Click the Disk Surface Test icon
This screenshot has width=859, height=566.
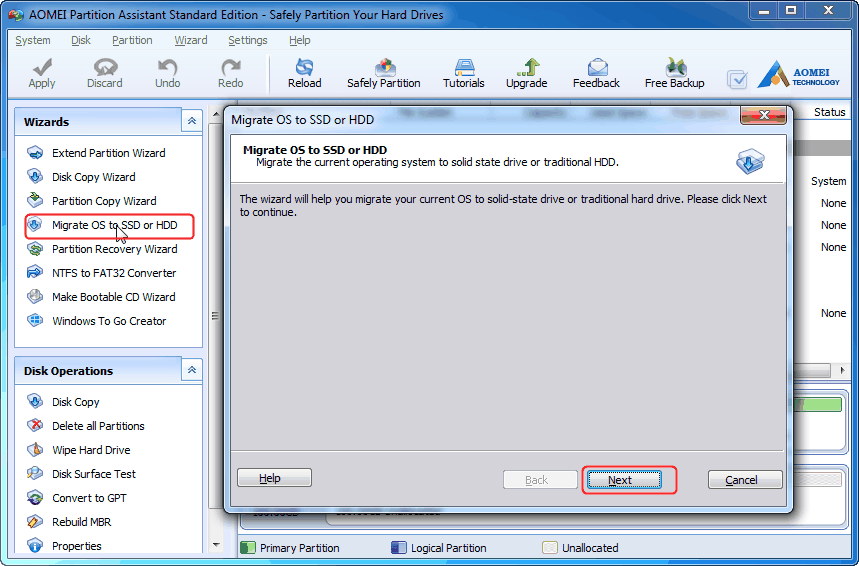coord(35,473)
